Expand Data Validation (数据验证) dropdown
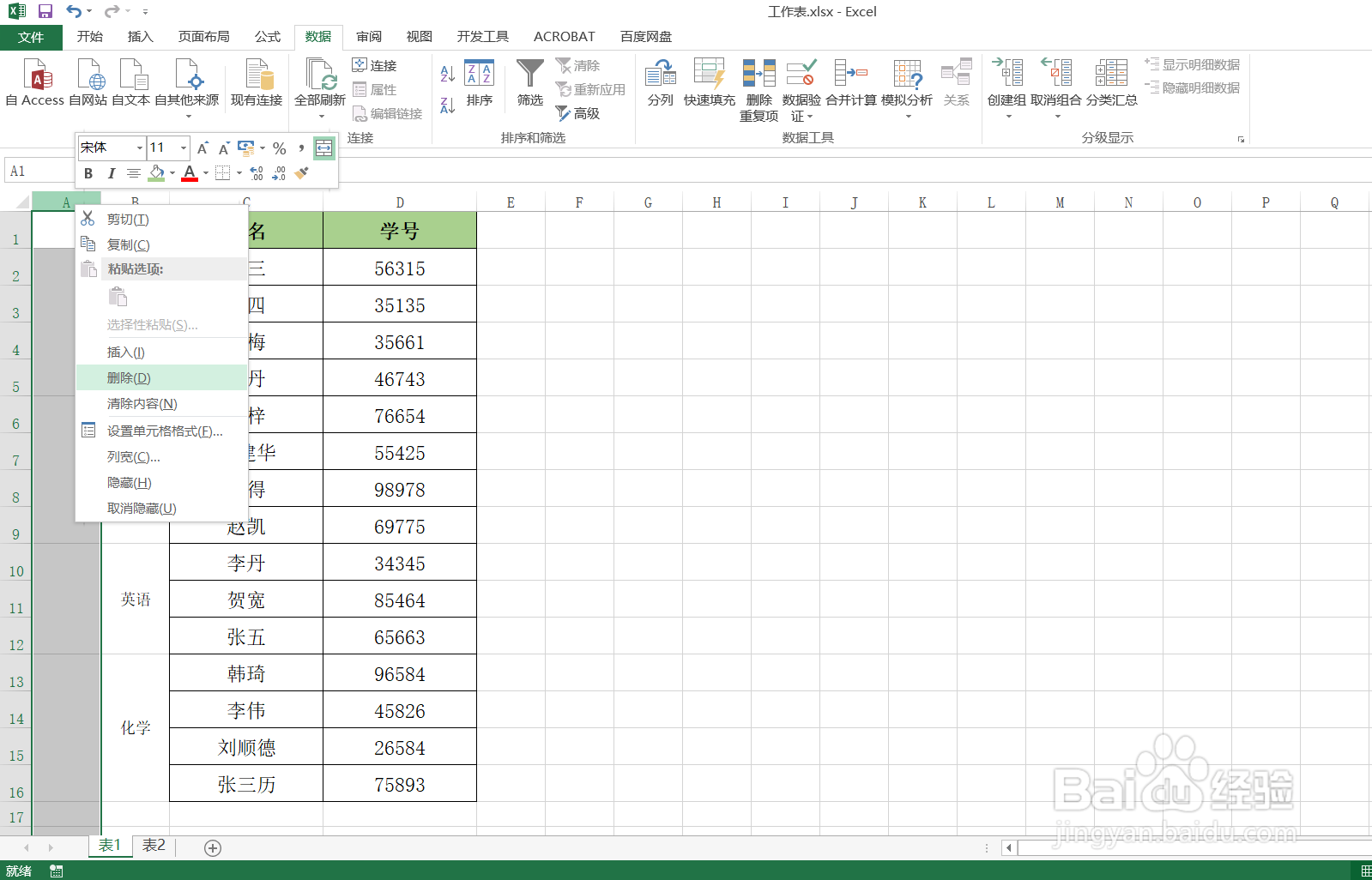Image resolution: width=1372 pixels, height=880 pixels. click(x=809, y=116)
